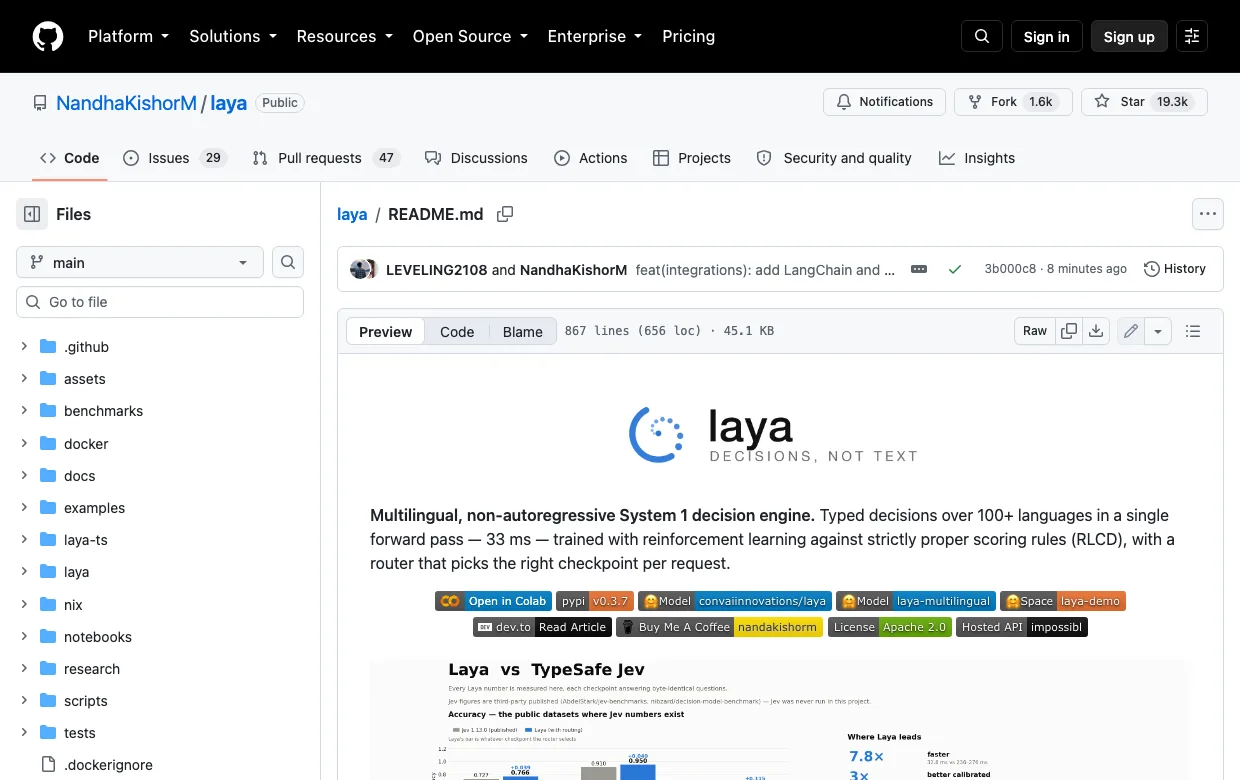This screenshot has height=780, width=1240.
Task: Open the outline list icon
Action: click(1192, 331)
